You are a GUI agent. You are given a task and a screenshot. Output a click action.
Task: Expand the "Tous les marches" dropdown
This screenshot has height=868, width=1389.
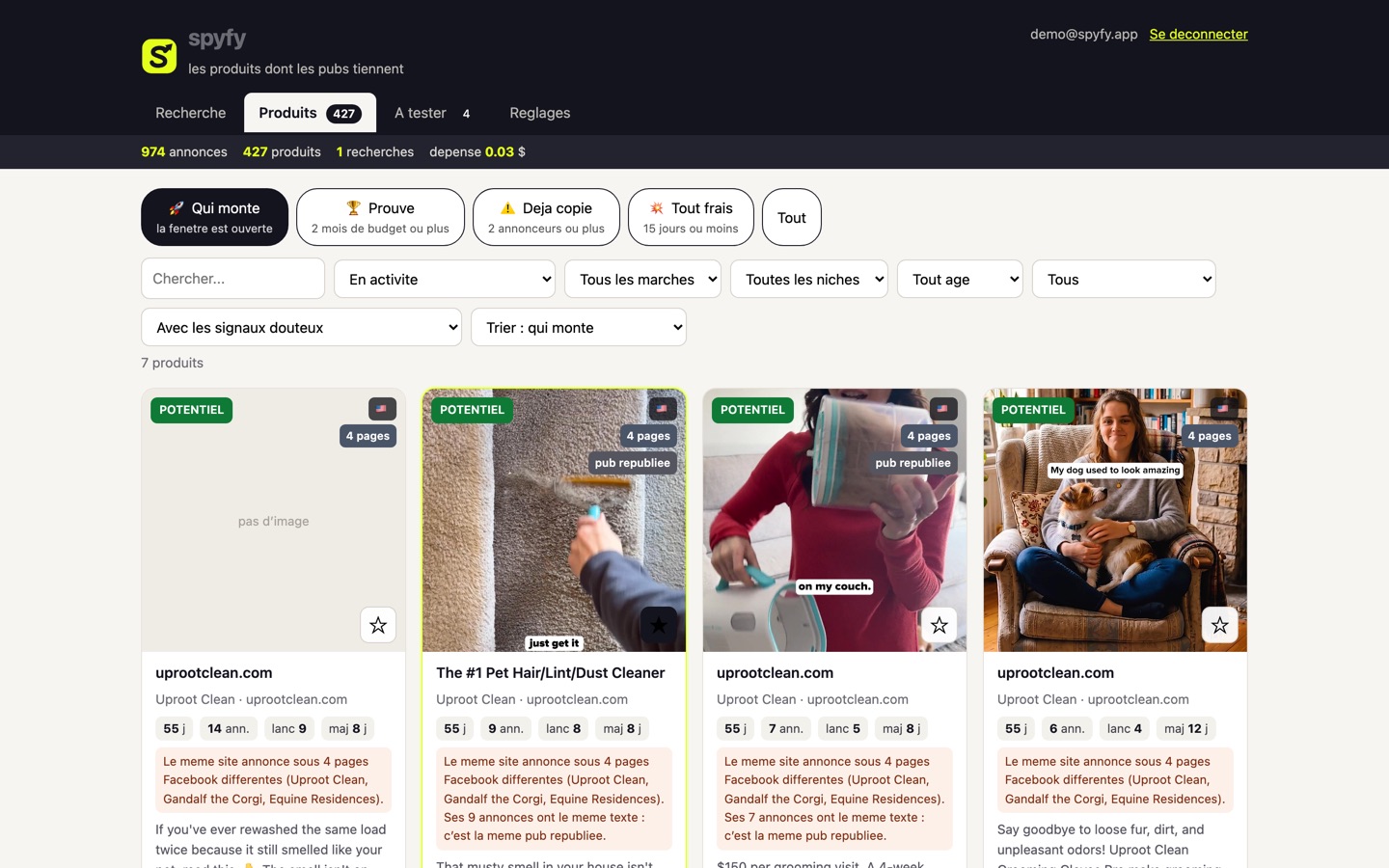click(x=643, y=279)
